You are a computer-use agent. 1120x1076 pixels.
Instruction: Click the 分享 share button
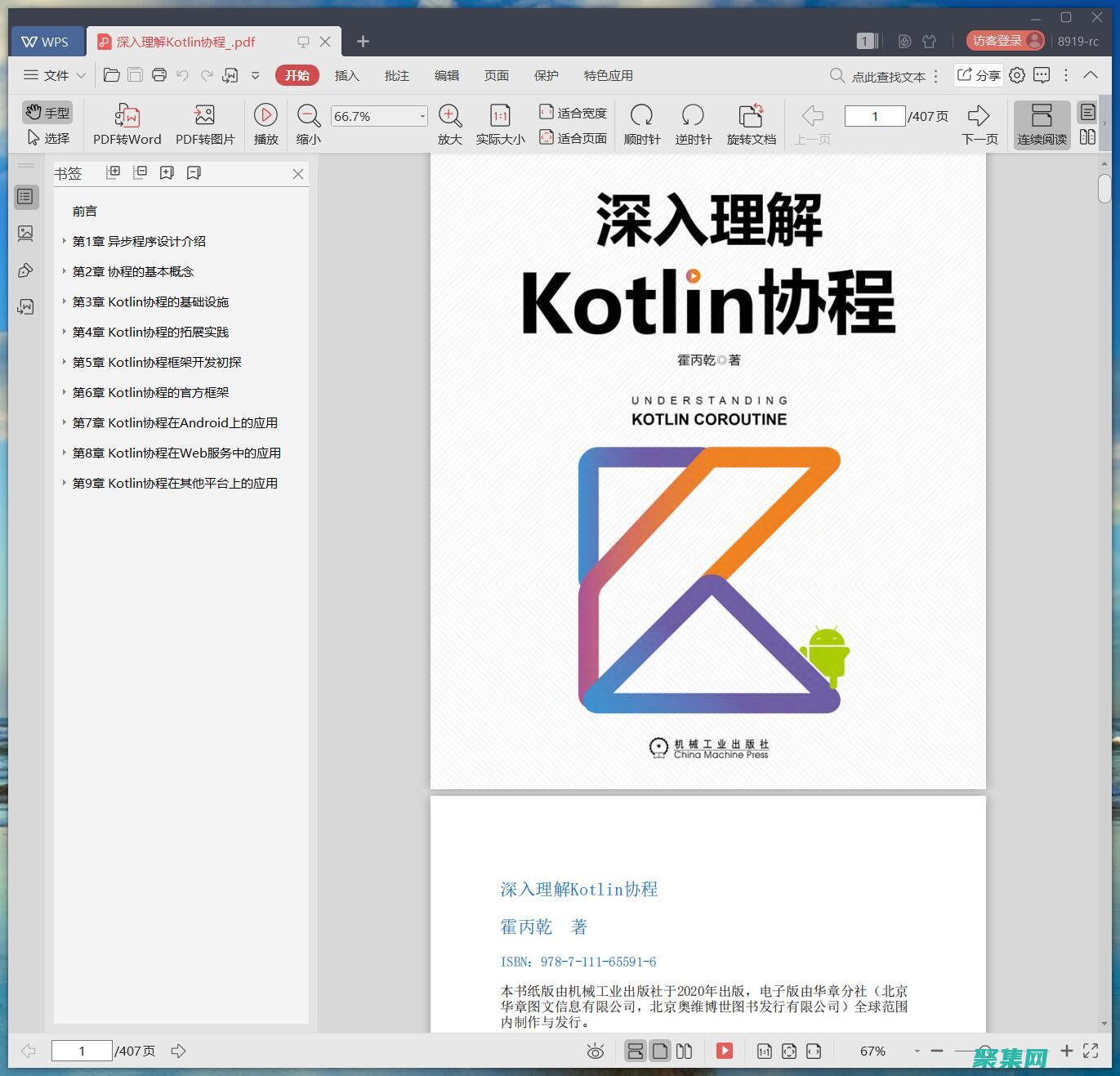(x=978, y=75)
